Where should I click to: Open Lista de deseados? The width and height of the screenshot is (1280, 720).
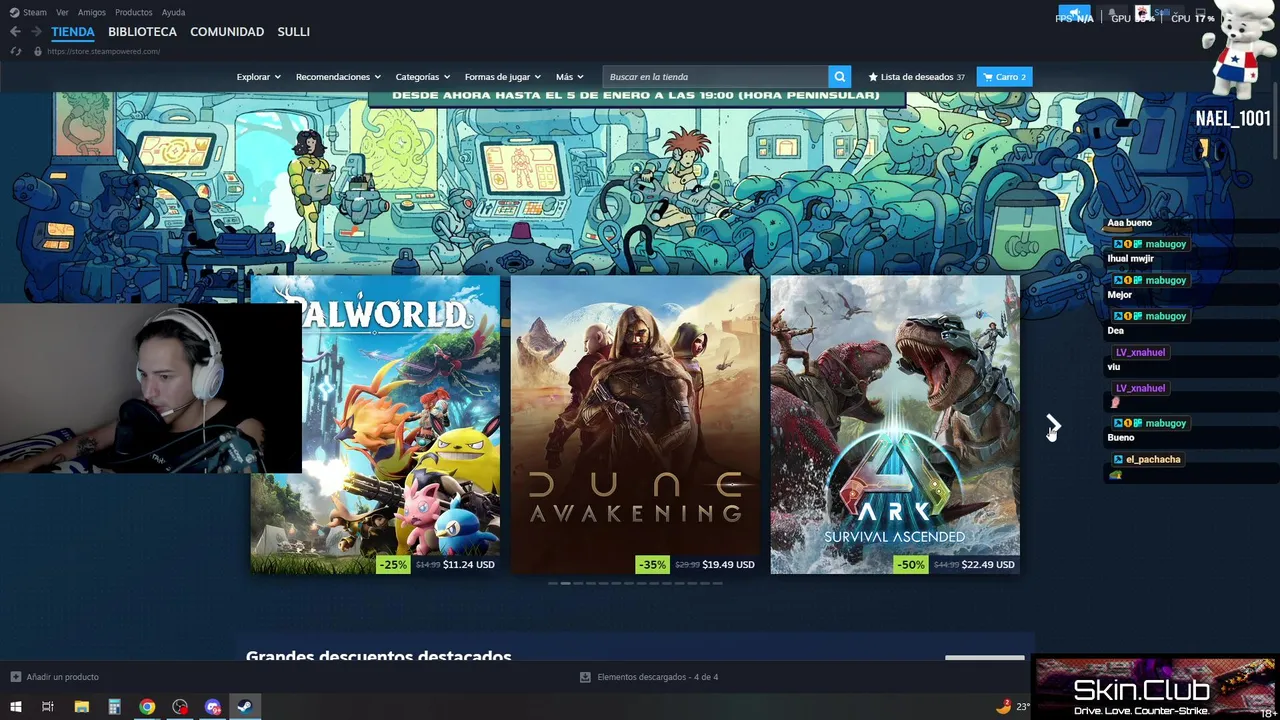tap(916, 77)
